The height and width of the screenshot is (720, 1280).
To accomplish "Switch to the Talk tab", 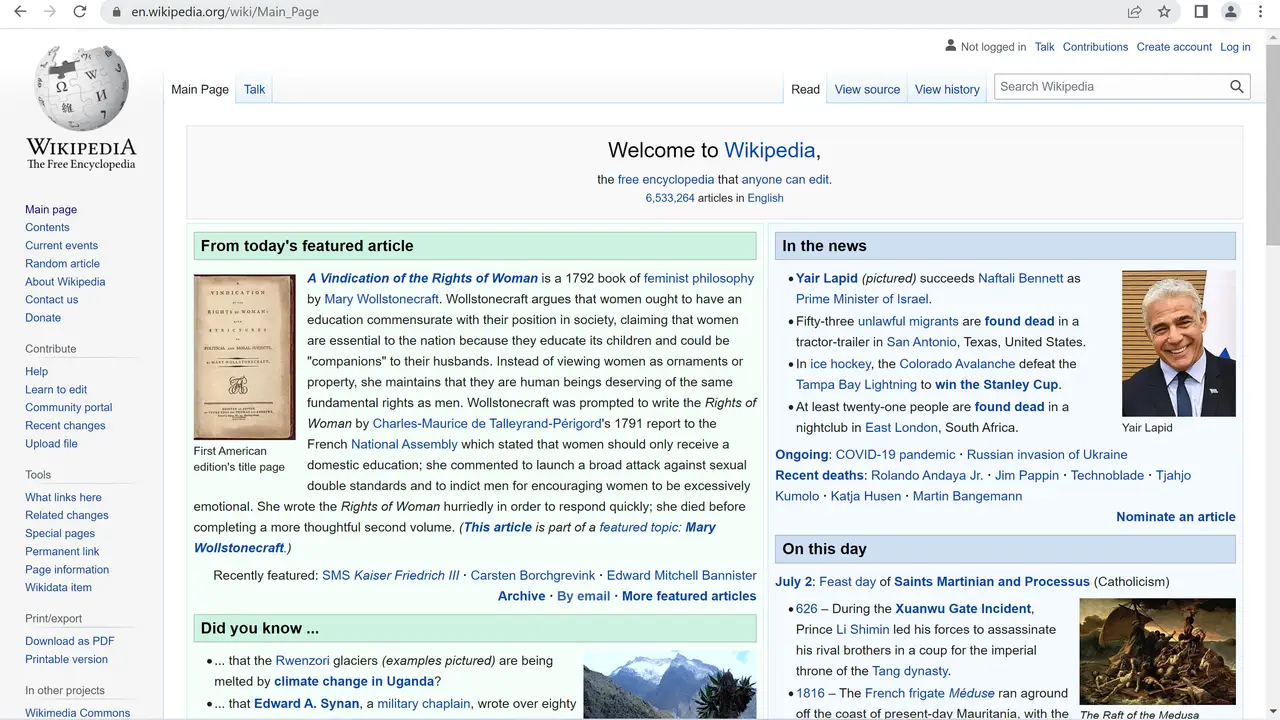I will [254, 89].
